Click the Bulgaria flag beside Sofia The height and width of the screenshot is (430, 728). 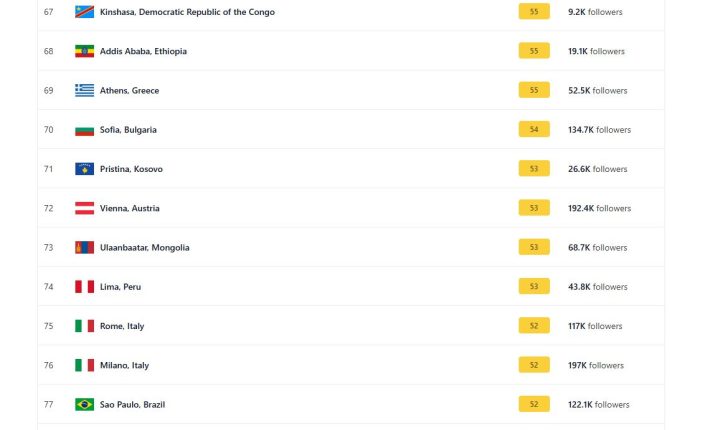pyautogui.click(x=84, y=130)
